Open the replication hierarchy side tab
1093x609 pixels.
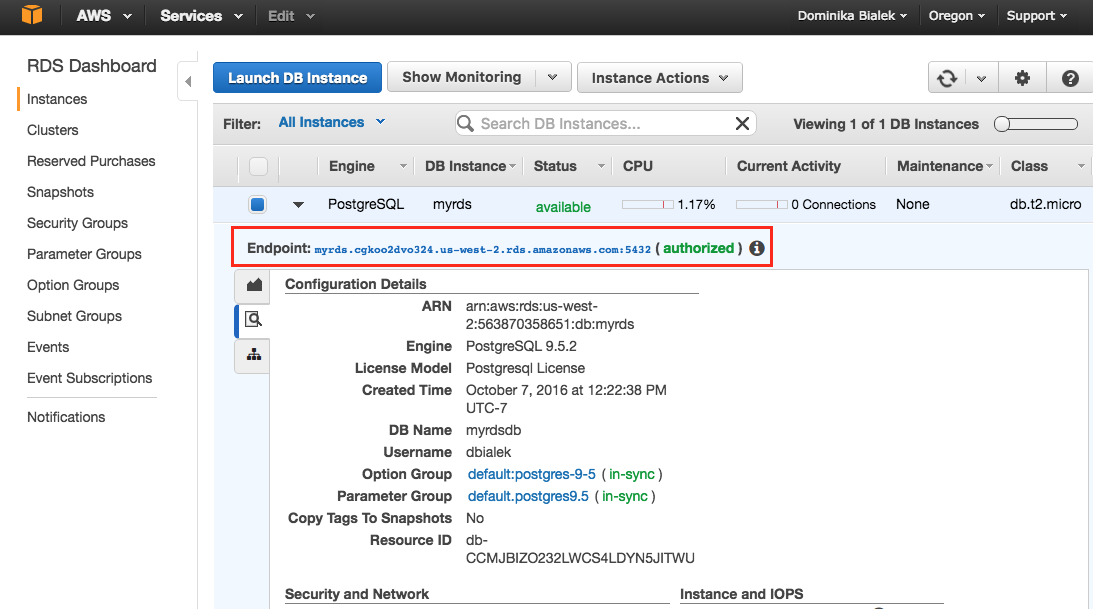point(254,355)
